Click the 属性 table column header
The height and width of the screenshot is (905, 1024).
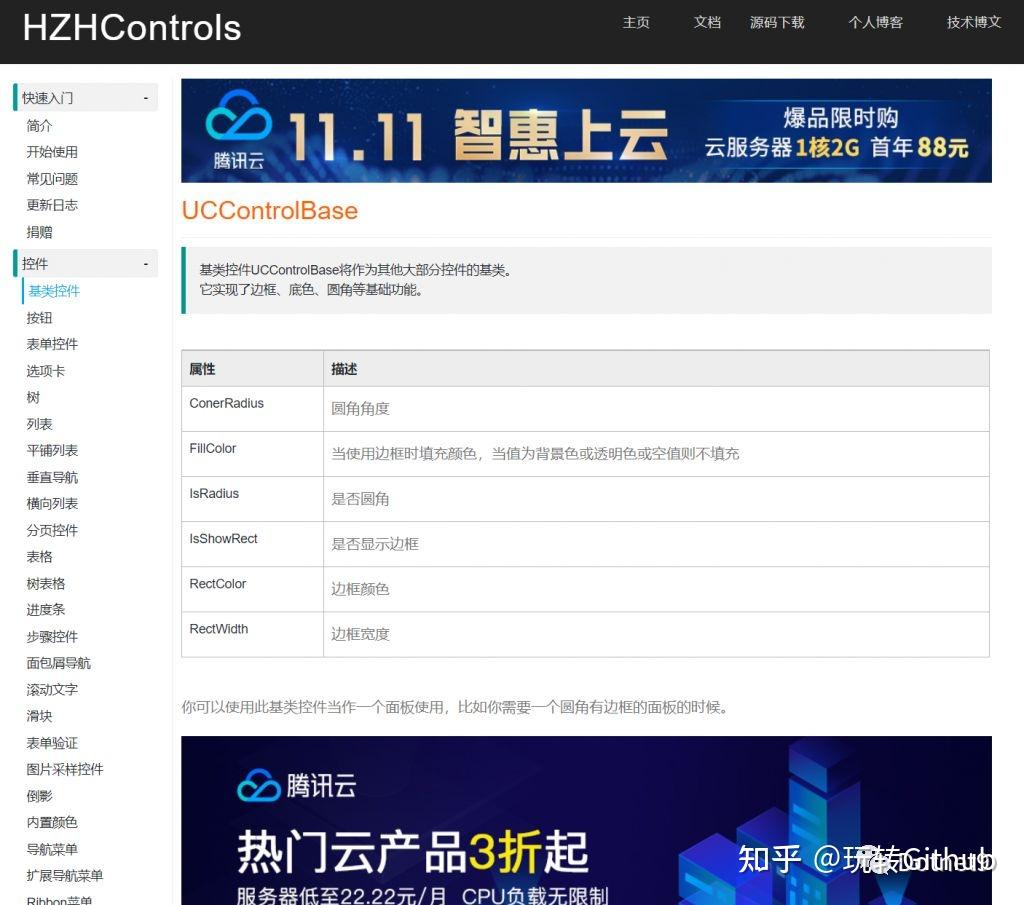pos(252,369)
